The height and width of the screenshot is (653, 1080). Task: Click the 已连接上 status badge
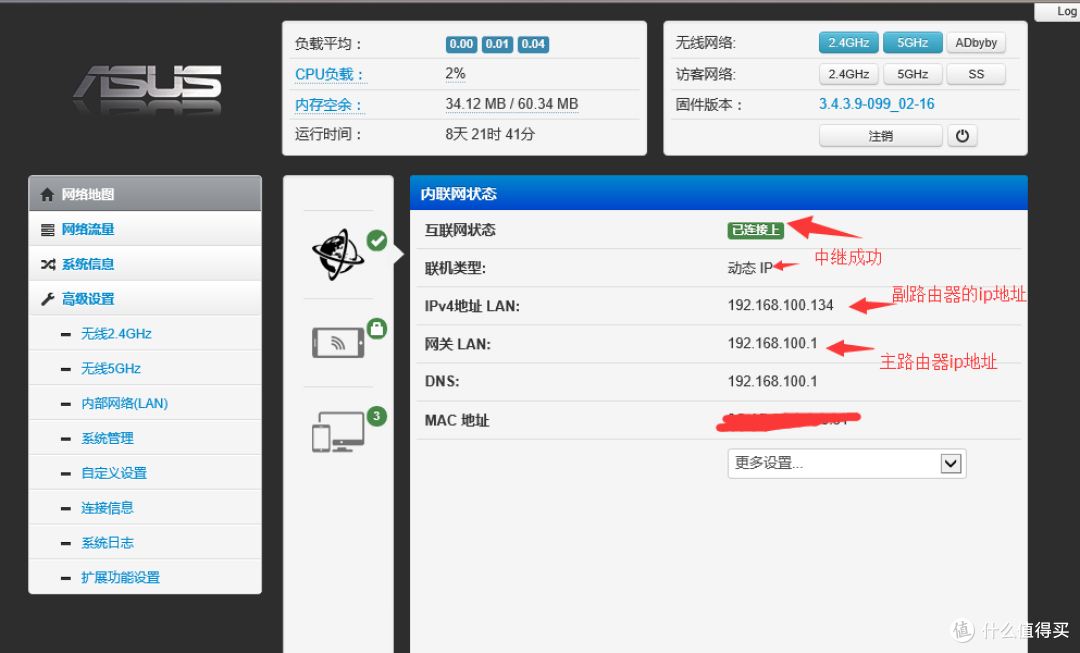[x=756, y=230]
